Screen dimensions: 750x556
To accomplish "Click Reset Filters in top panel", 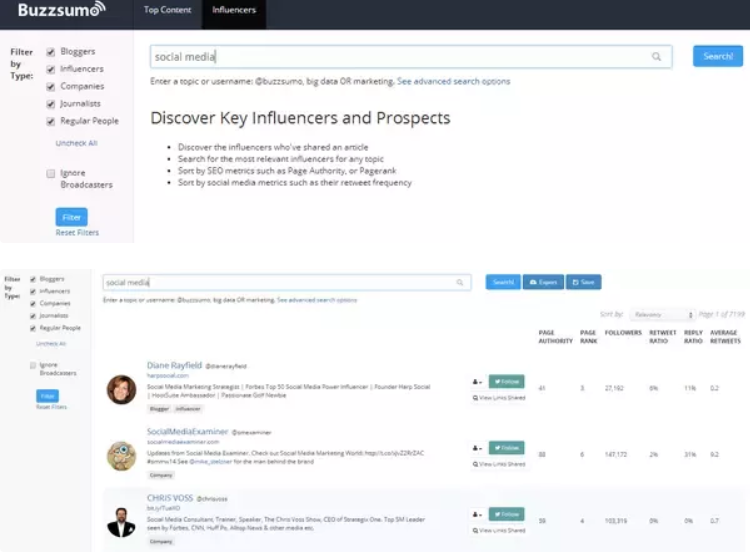I will [77, 233].
